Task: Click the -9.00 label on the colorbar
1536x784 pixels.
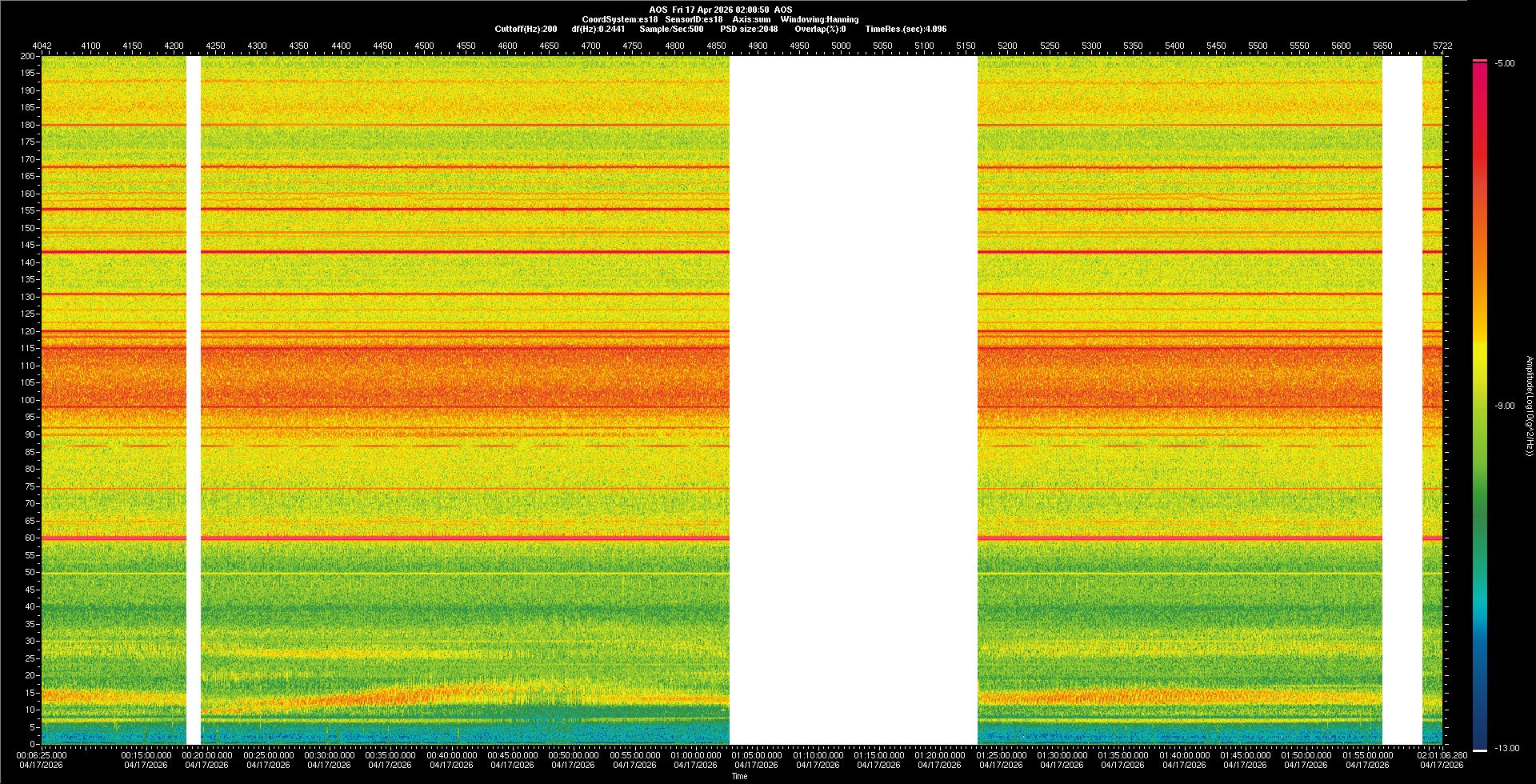Action: [x=1505, y=406]
